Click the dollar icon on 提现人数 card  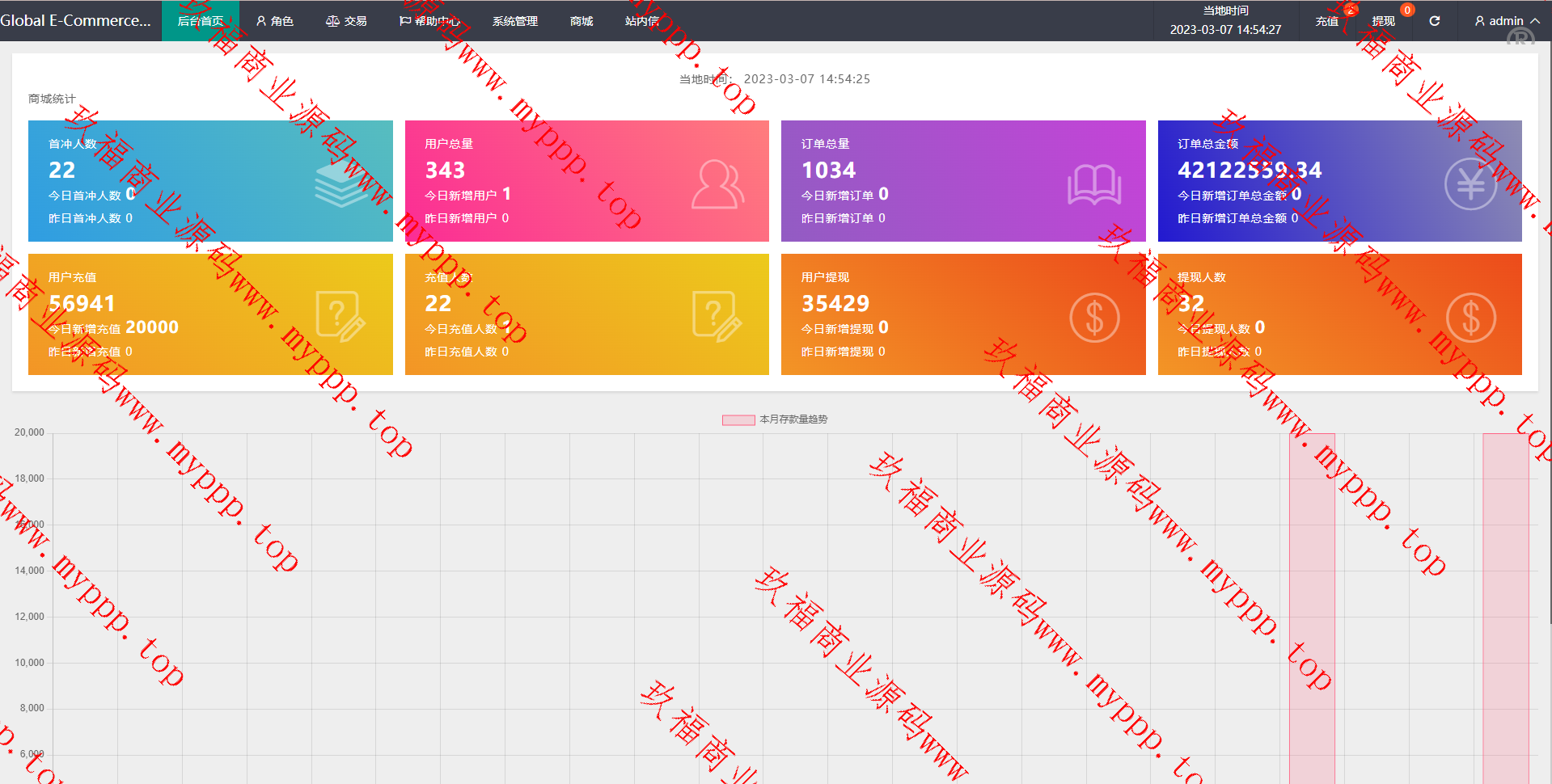point(1470,318)
